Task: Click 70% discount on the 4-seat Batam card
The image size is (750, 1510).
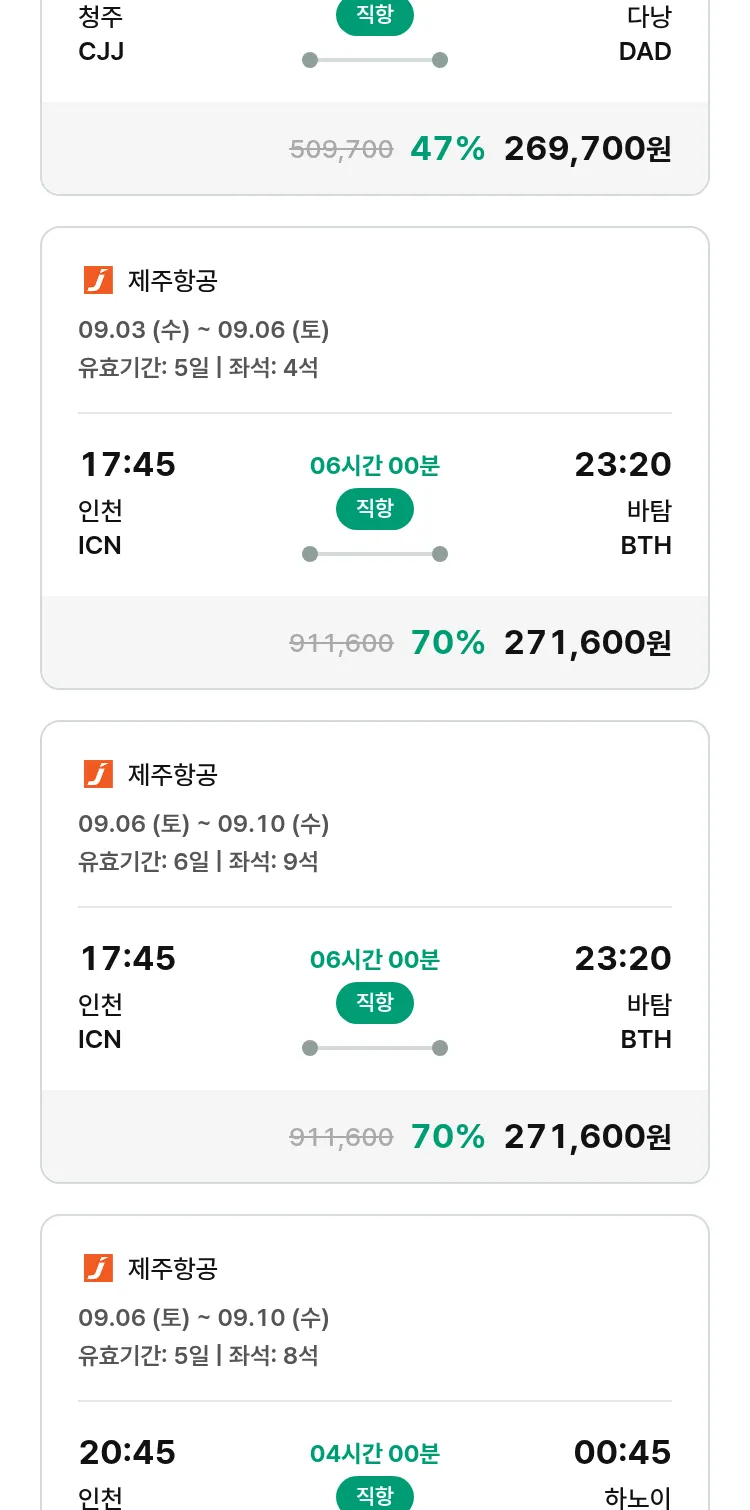Action: click(x=447, y=643)
